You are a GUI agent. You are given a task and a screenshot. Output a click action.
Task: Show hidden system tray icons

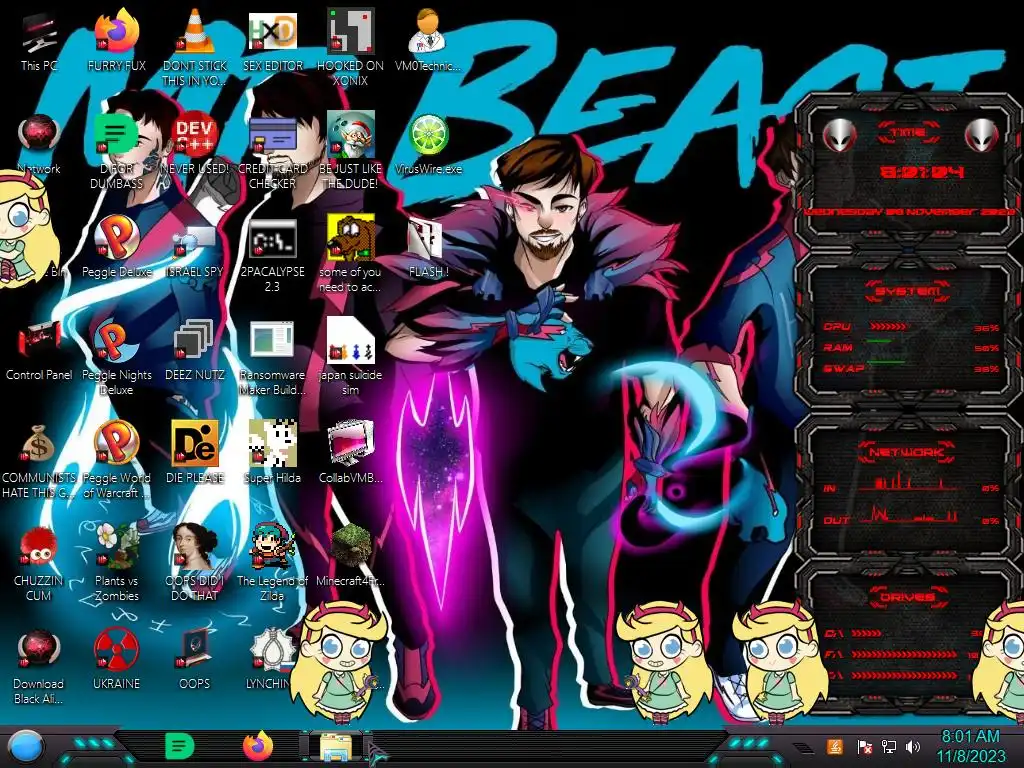[803, 747]
